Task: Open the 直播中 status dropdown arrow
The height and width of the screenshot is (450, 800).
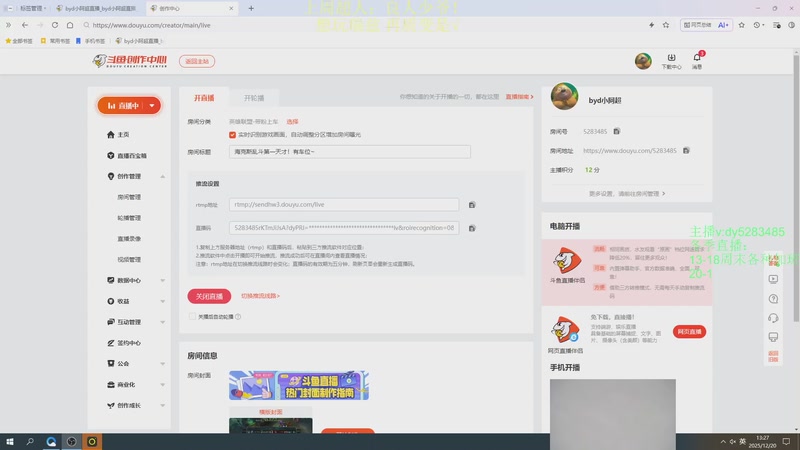Action: tap(152, 106)
